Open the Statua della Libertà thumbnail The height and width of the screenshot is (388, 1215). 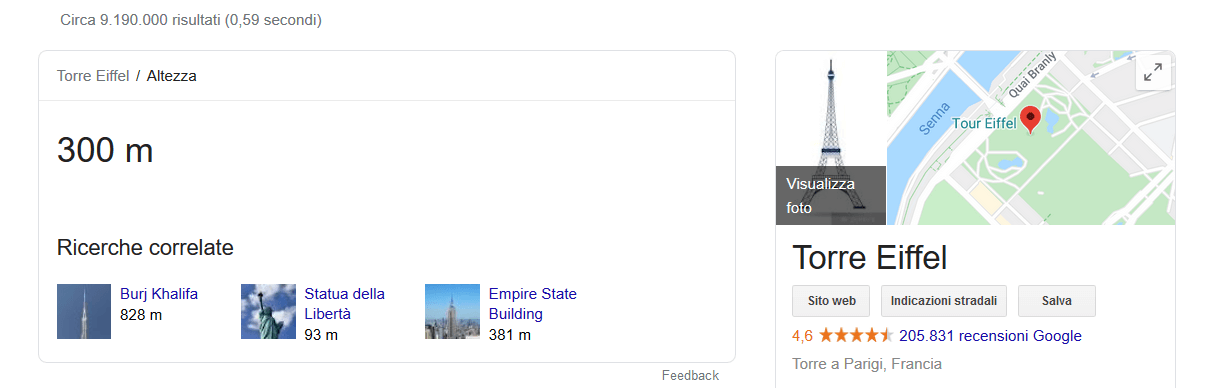click(x=268, y=312)
